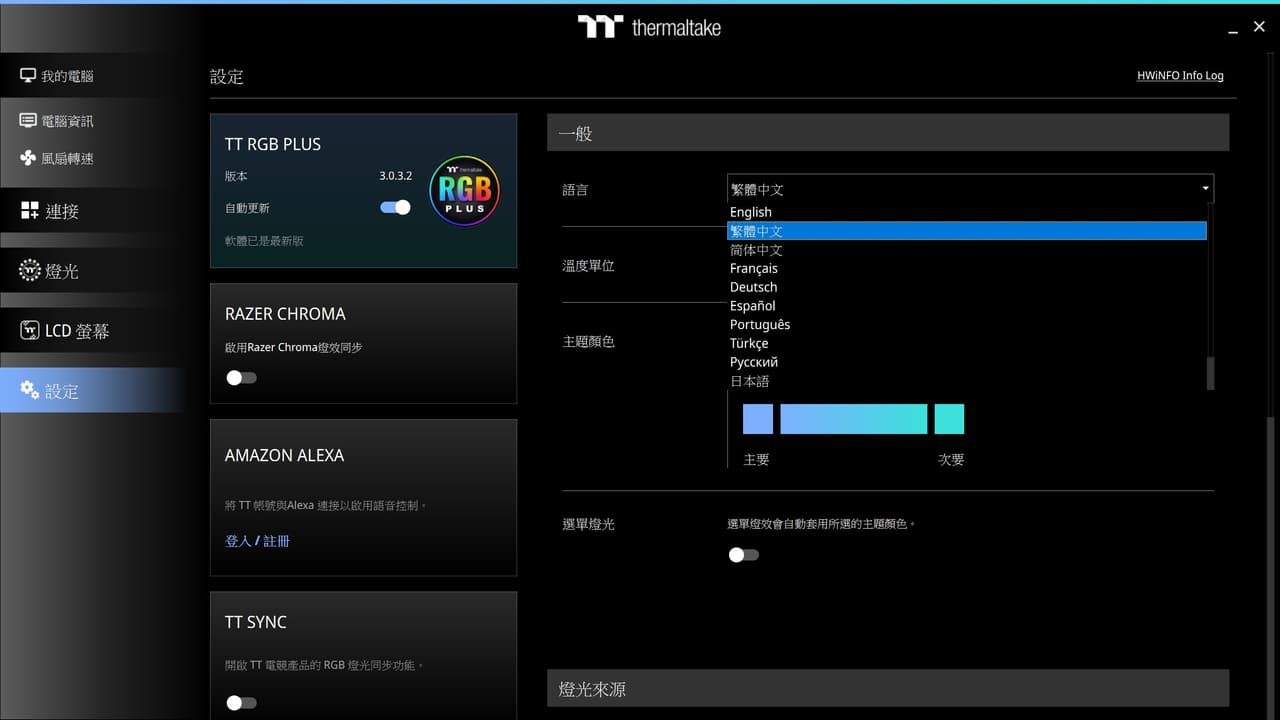Click the primary blue color swatch
The image size is (1280, 720).
click(x=758, y=419)
